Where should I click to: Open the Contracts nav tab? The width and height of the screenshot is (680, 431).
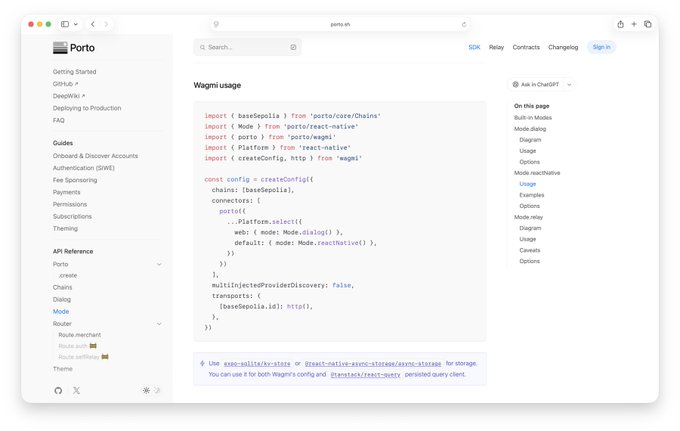[x=526, y=47]
